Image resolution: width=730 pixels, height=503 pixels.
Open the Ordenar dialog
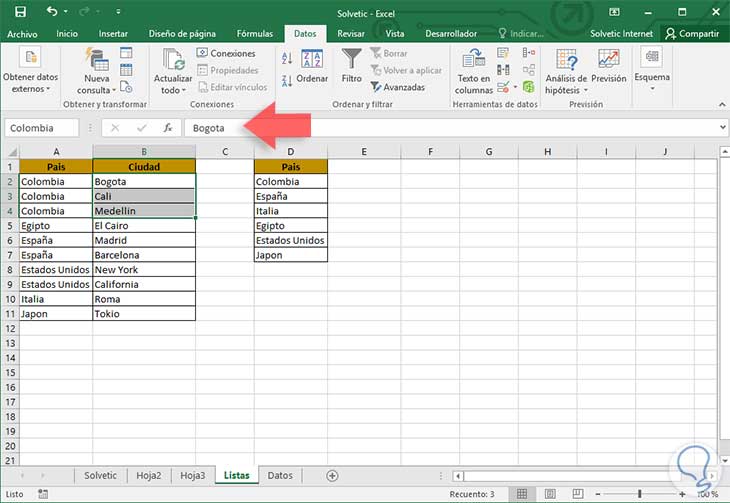pos(312,66)
